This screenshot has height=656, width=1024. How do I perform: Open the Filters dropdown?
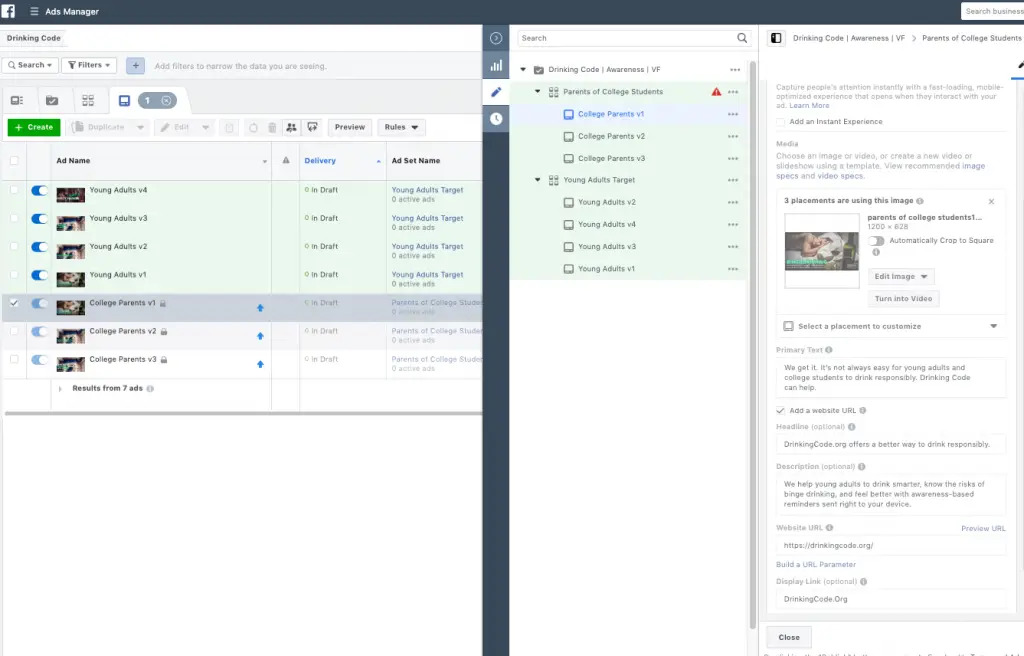89,65
